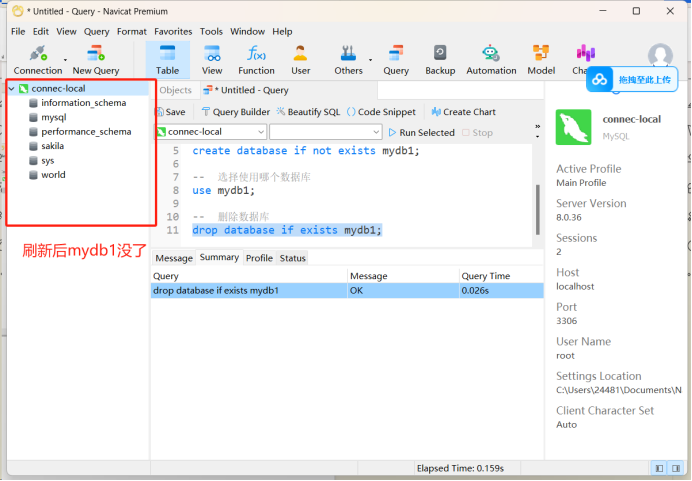The width and height of the screenshot is (692, 481).
Task: Click the world database icon
Action: (33, 175)
